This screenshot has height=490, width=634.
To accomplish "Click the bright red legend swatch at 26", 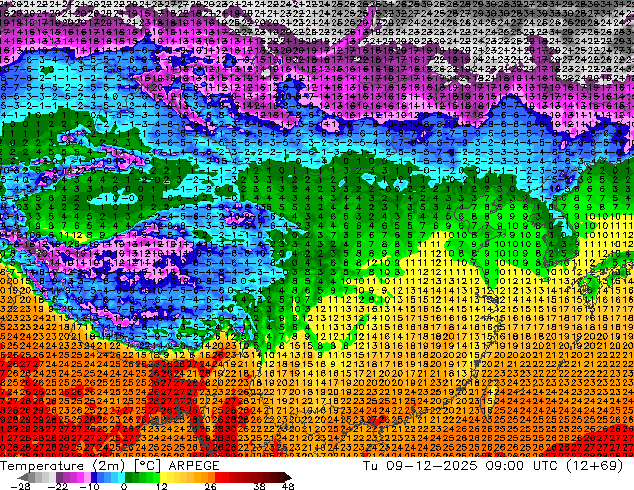I will coord(218,477).
